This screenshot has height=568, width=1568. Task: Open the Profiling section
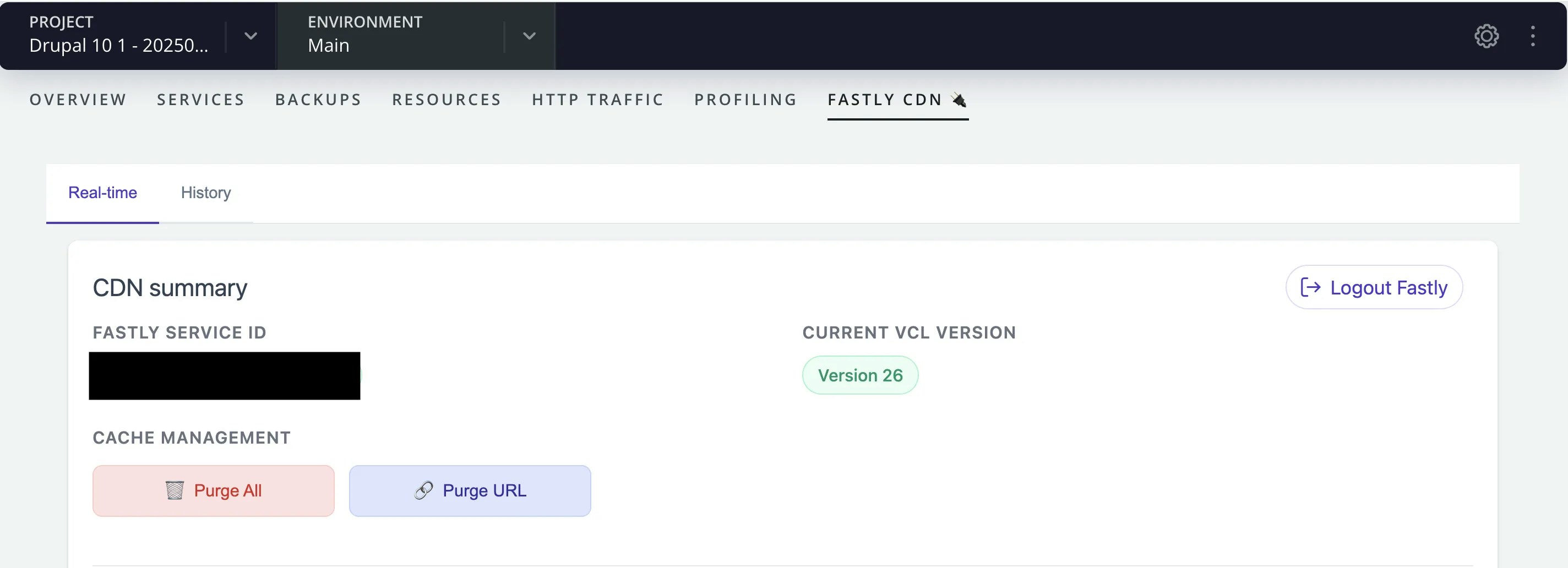745,99
